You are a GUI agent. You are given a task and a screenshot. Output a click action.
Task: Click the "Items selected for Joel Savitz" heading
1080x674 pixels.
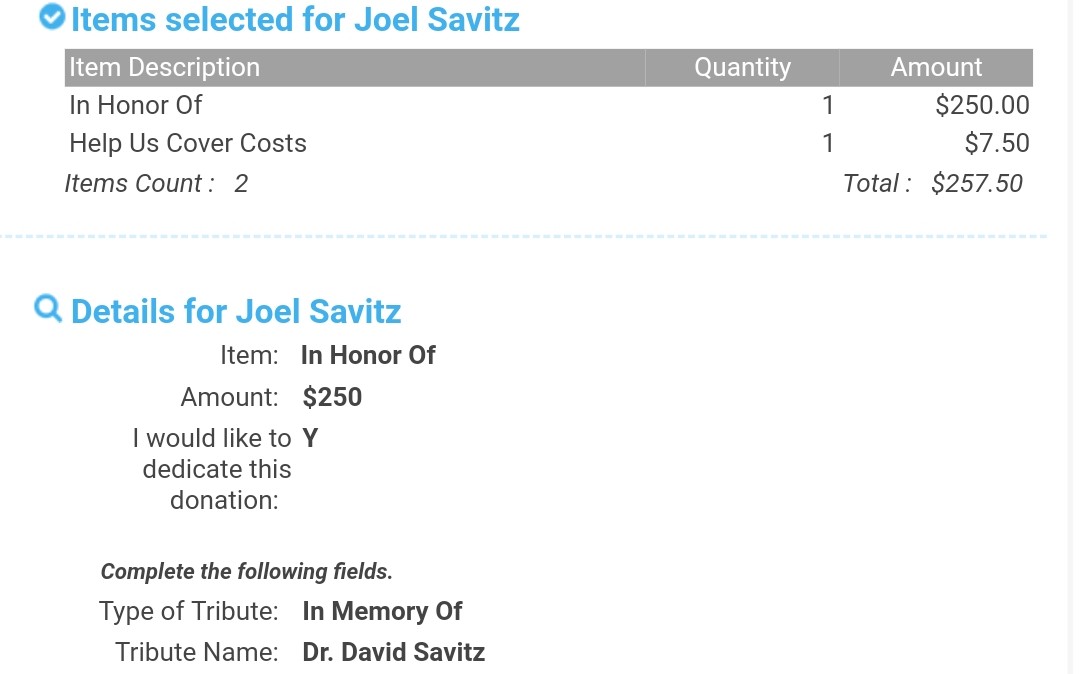(295, 19)
